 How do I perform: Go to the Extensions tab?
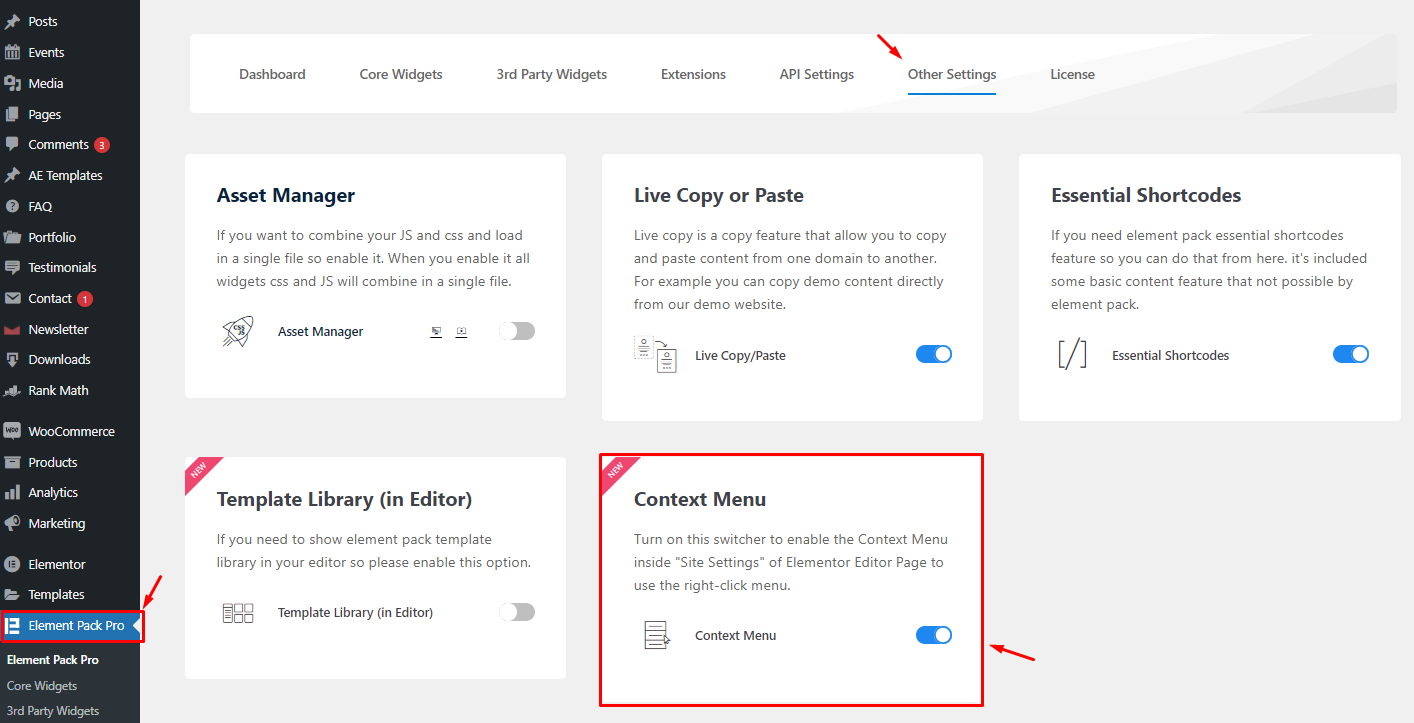pyautogui.click(x=693, y=74)
